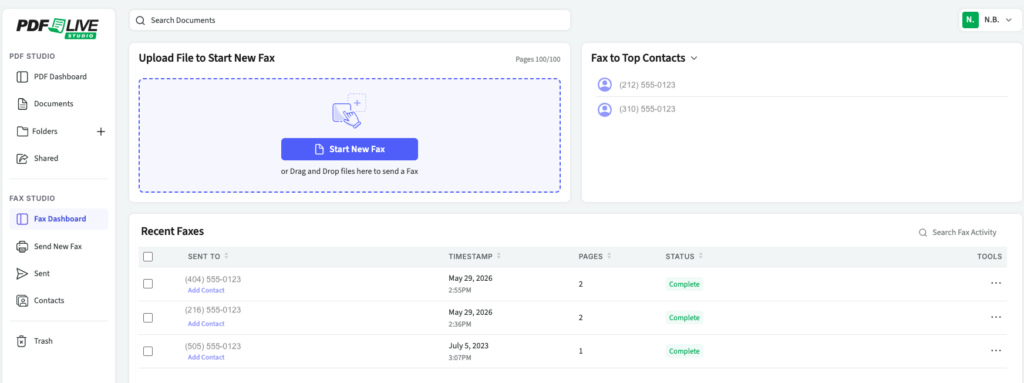Screen dimensions: 1024x383
Task: Add Contact for (505) 555-0123
Action: [206, 358]
